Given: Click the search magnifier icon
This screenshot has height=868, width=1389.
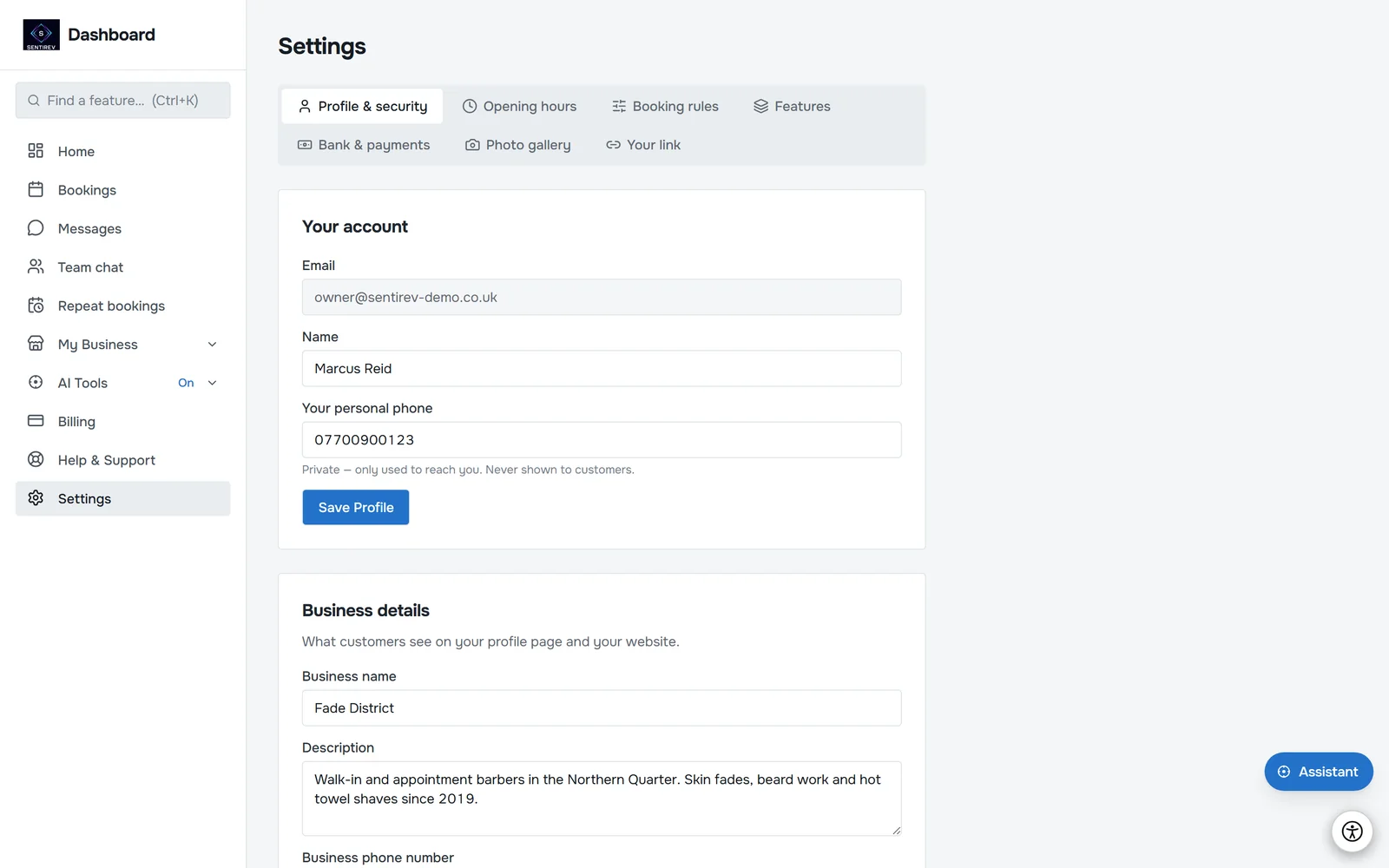Looking at the screenshot, I should (x=34, y=101).
